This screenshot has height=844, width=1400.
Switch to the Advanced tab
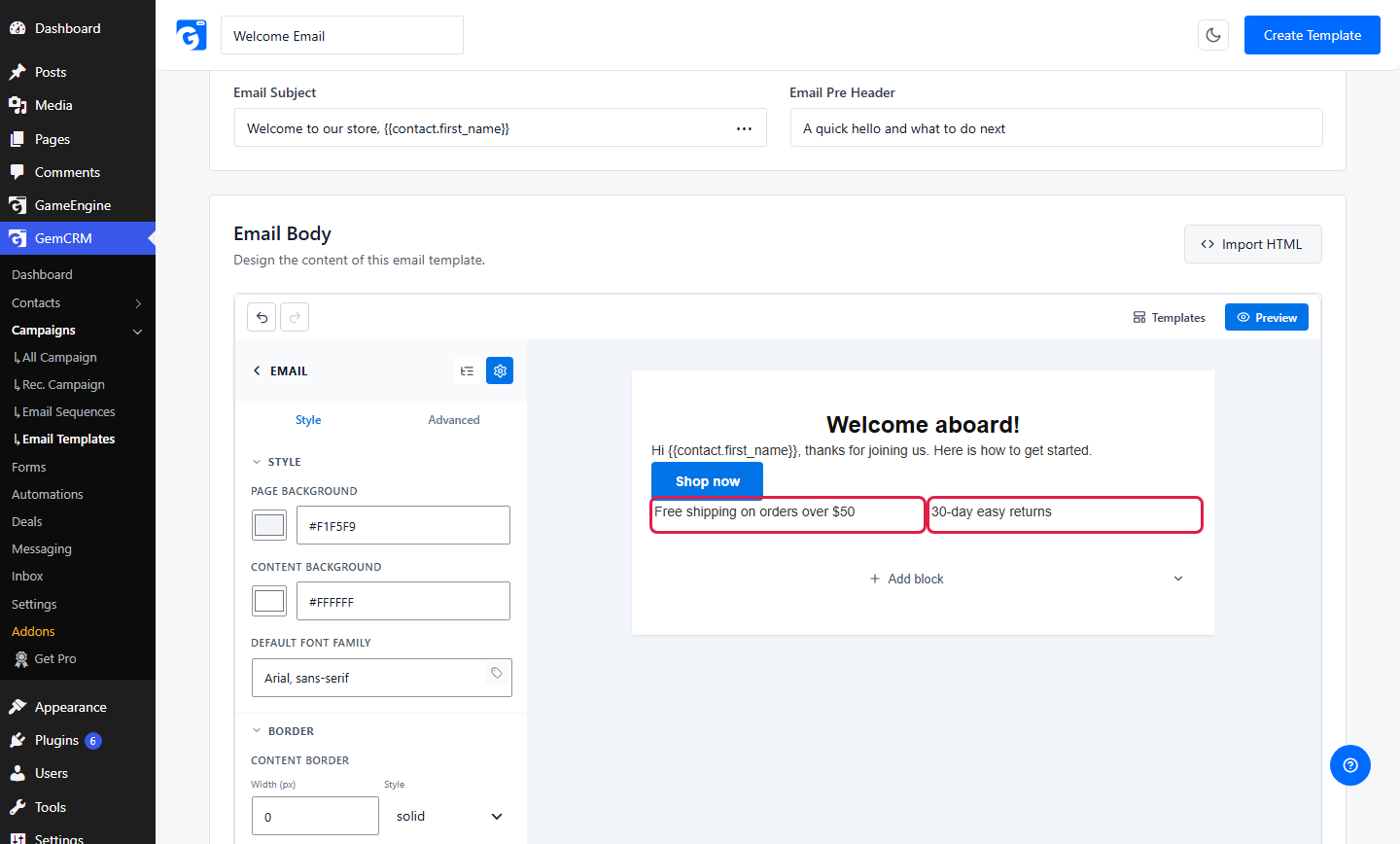(x=454, y=420)
